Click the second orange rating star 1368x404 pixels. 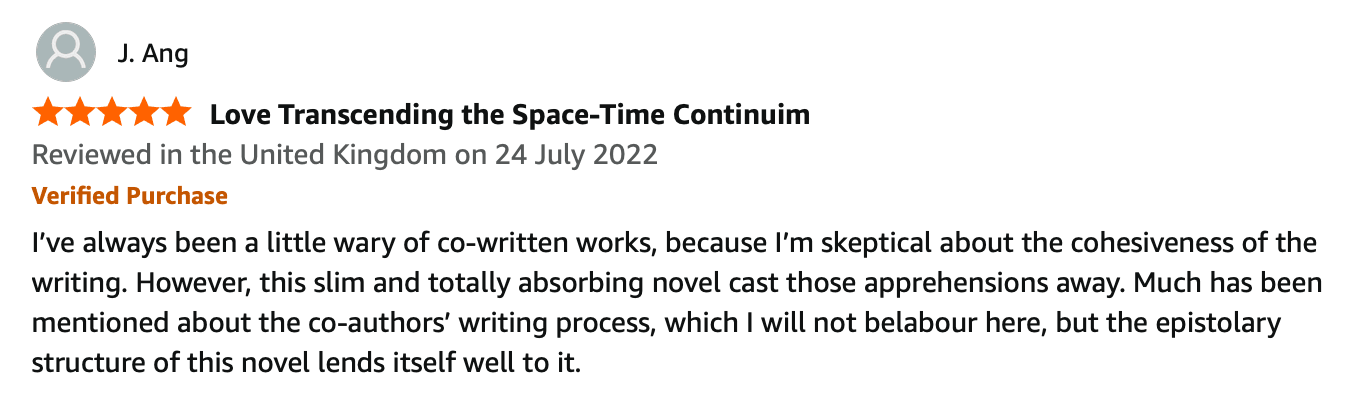point(80,113)
